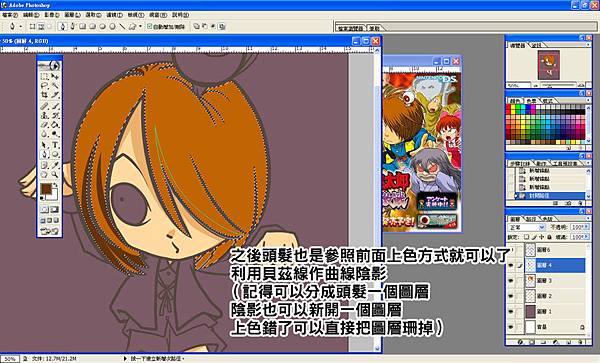Select the Blur tool

click(44, 134)
